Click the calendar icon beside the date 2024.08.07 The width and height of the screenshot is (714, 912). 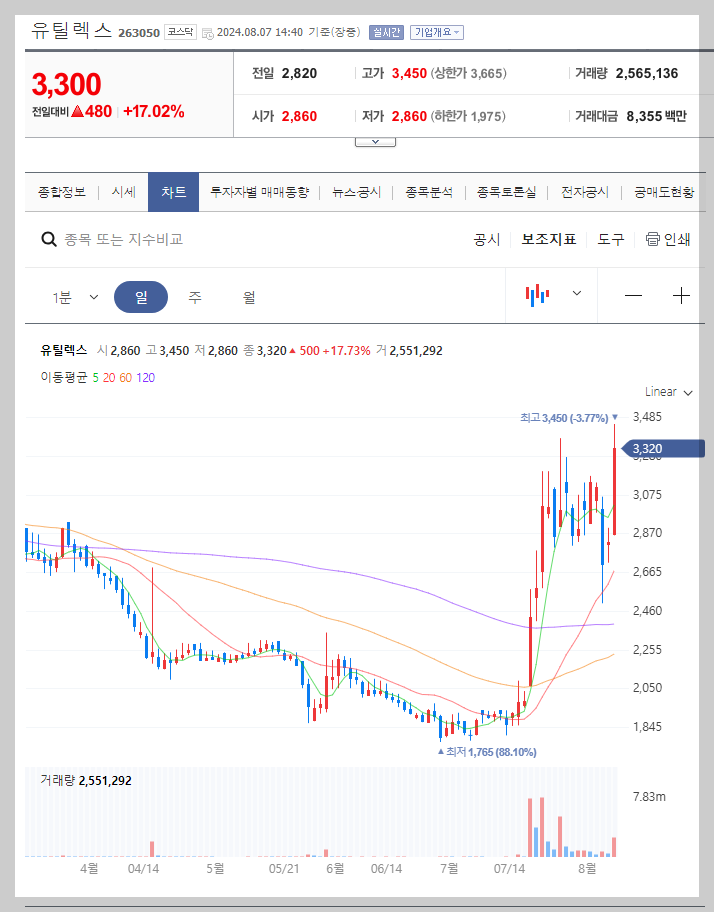208,33
